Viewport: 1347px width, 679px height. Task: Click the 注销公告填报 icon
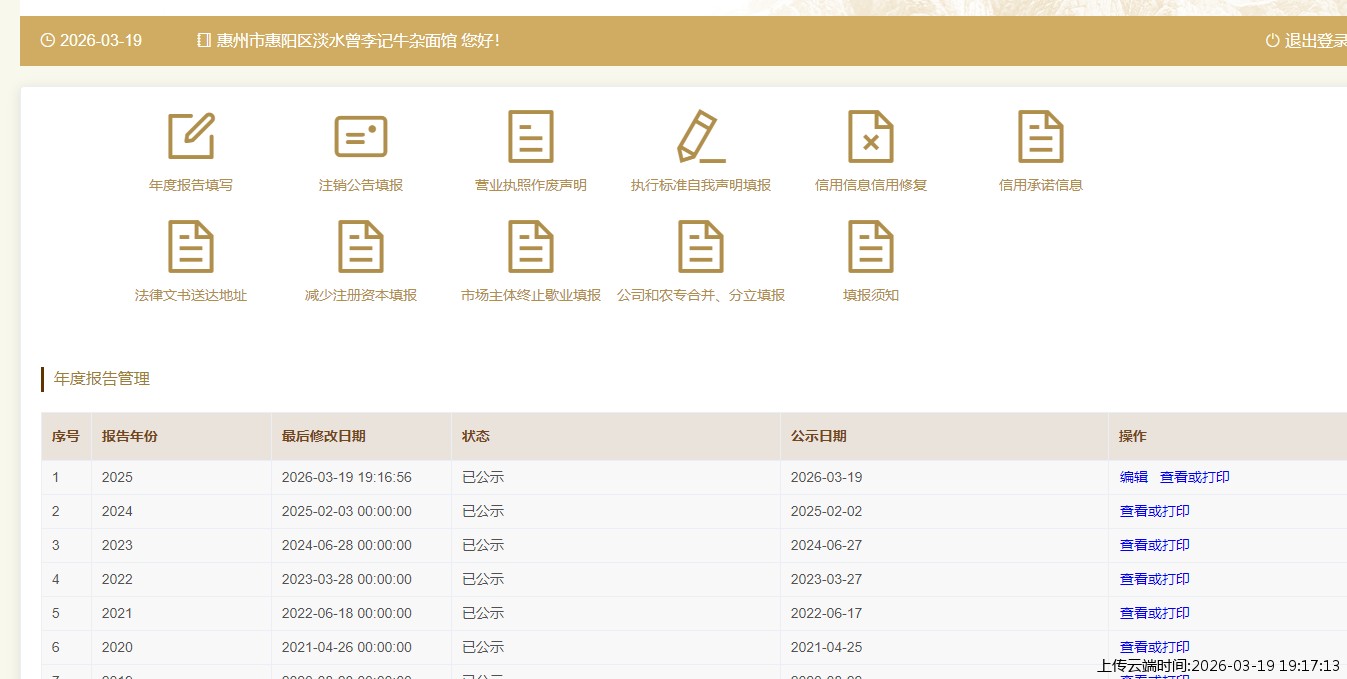point(361,137)
